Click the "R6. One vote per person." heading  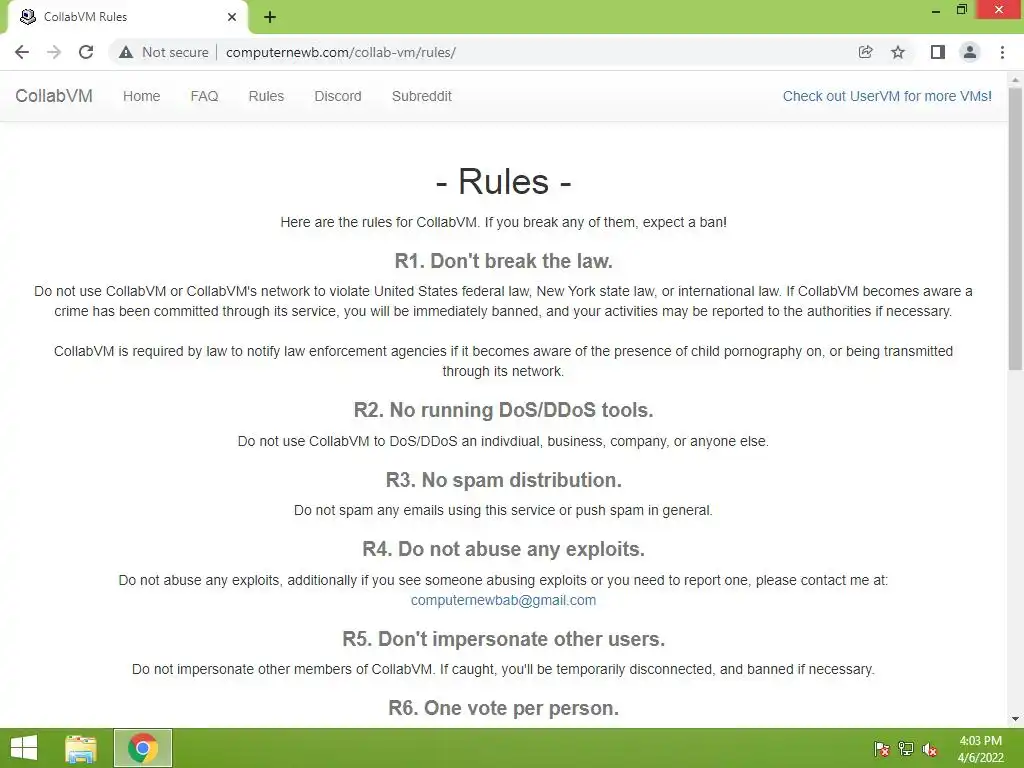(504, 708)
